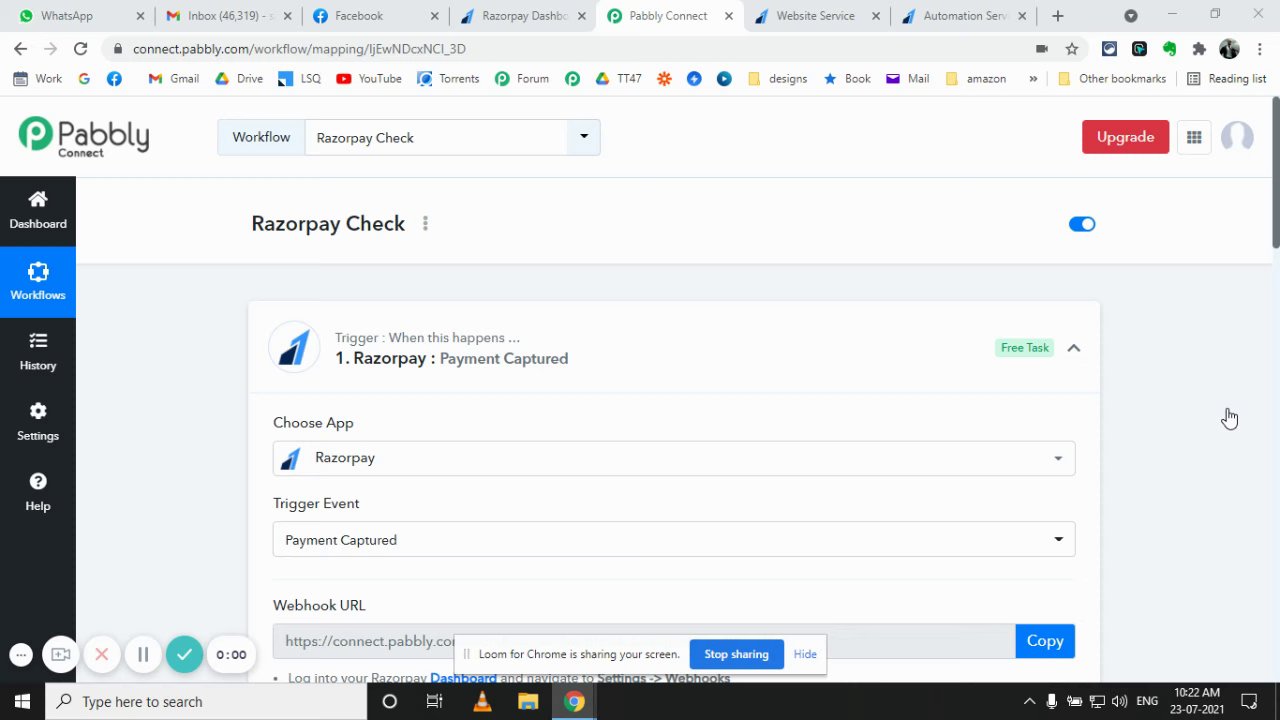This screenshot has width=1280, height=720.
Task: Open Chrome three-dot menu
Action: (x=1259, y=49)
